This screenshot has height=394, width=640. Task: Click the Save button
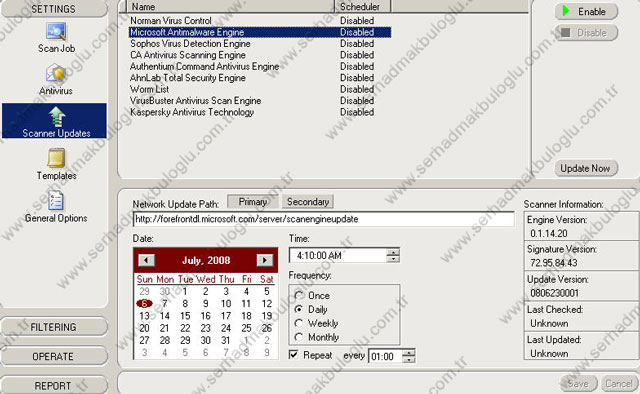pyautogui.click(x=578, y=383)
